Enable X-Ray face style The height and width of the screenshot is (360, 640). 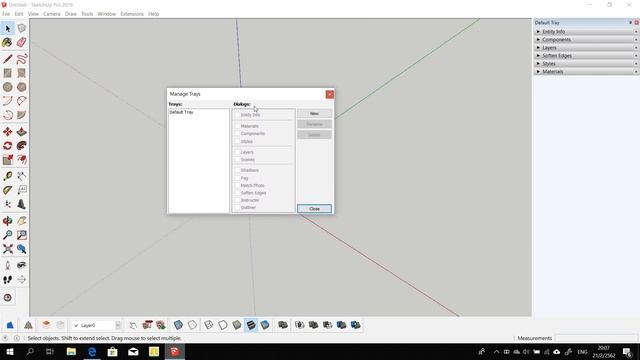coord(178,325)
